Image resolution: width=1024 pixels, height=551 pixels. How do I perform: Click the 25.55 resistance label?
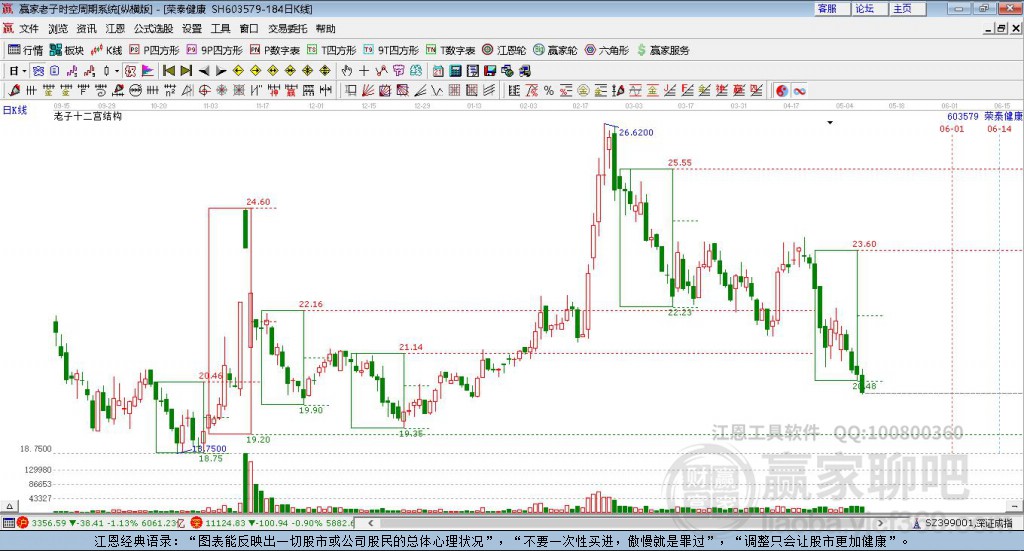679,163
